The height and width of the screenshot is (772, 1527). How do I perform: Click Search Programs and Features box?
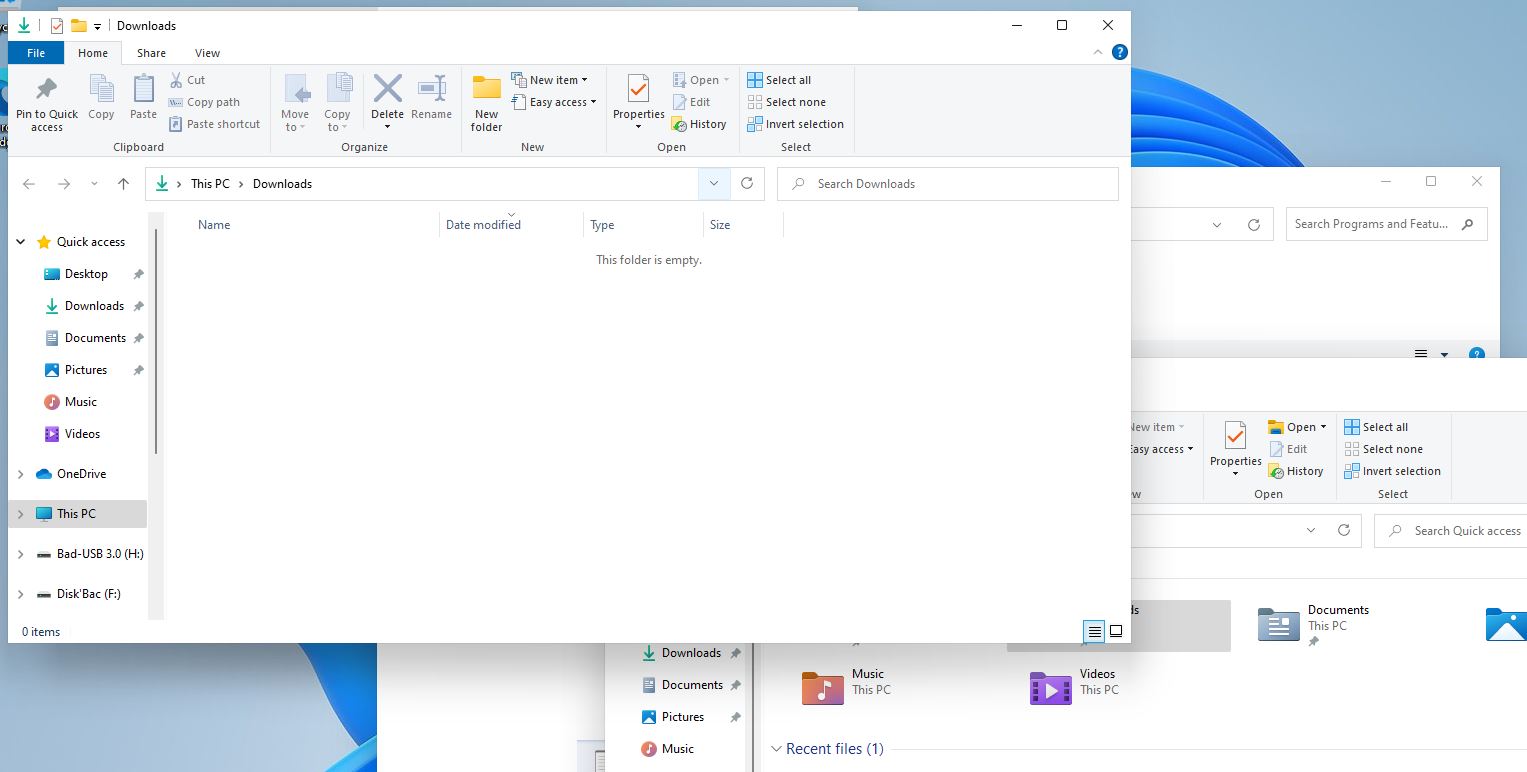(1386, 224)
